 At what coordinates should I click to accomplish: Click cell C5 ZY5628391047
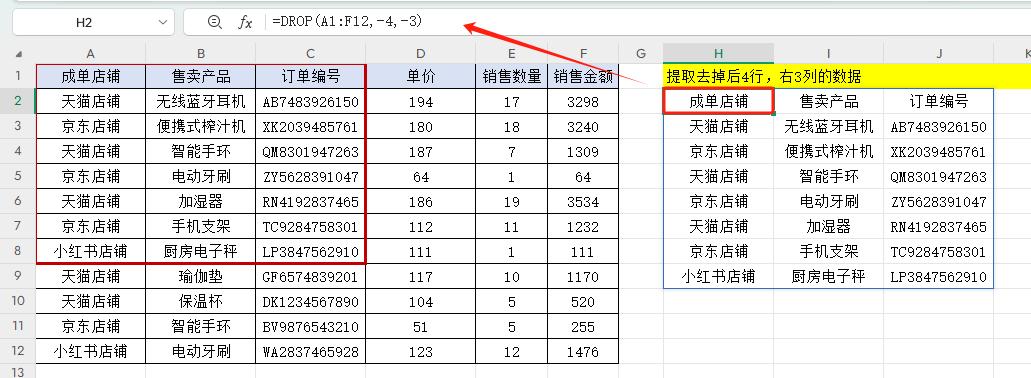pos(310,176)
